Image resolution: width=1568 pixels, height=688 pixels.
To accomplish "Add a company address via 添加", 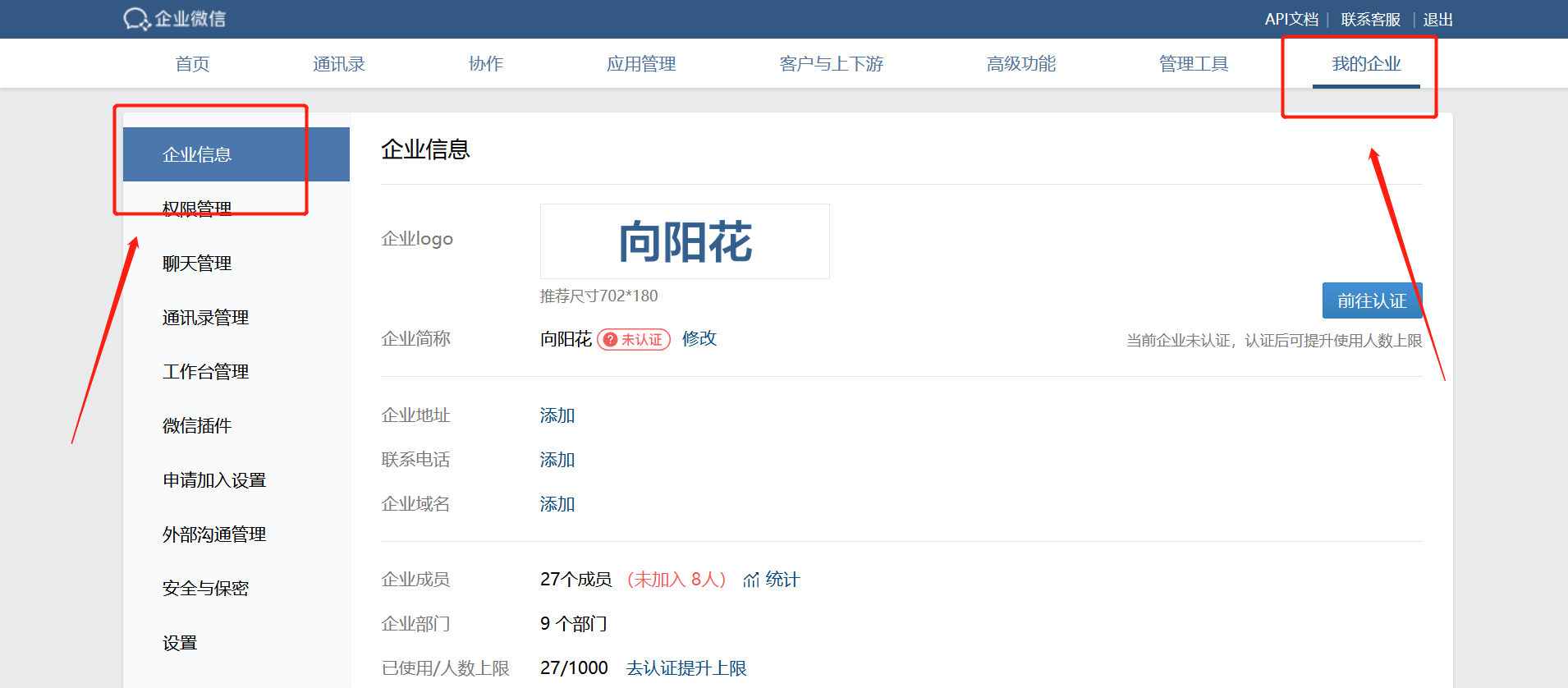I will [x=557, y=415].
